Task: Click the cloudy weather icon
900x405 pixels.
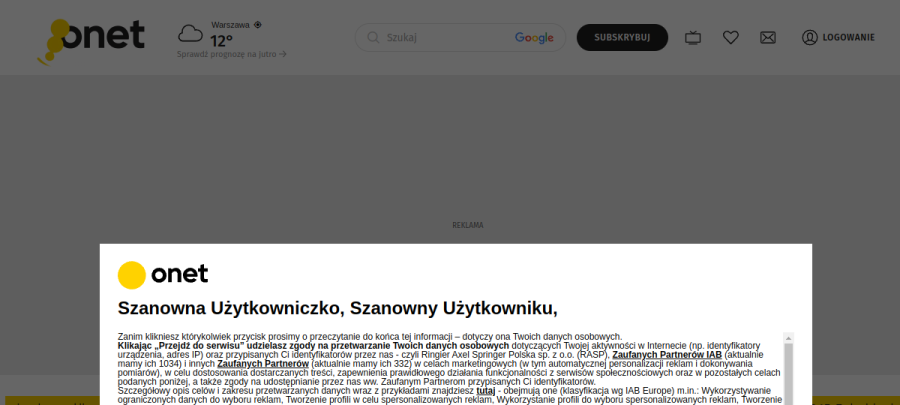Action: pos(190,33)
